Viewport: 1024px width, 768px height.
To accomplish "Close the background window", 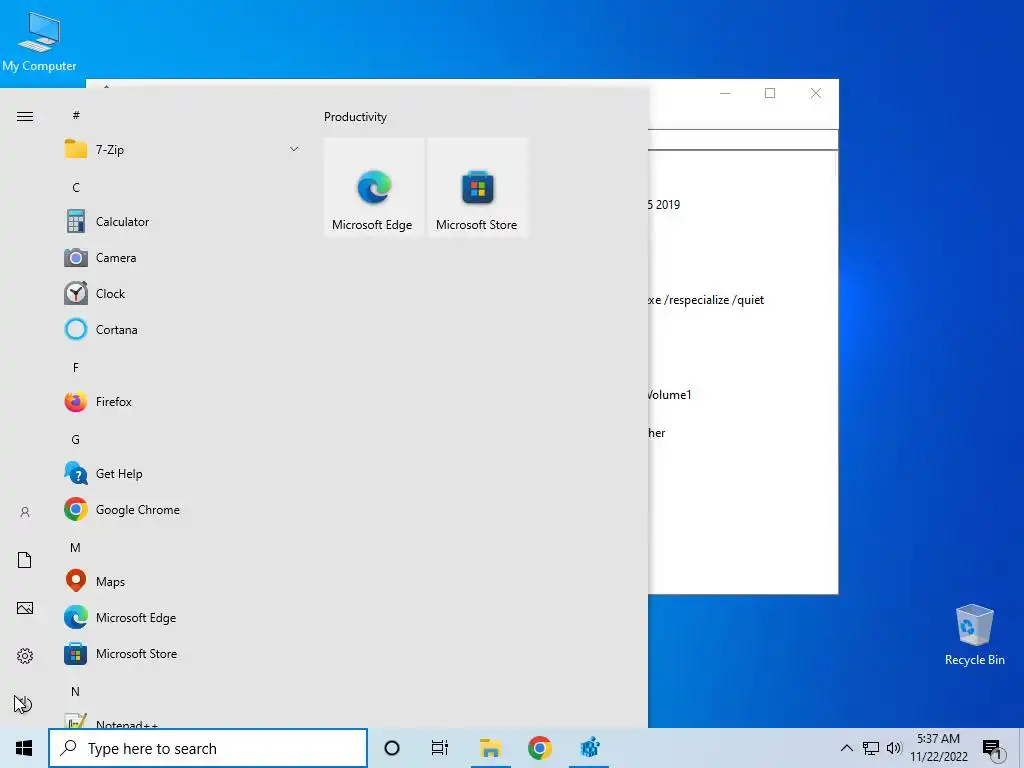I will point(816,93).
